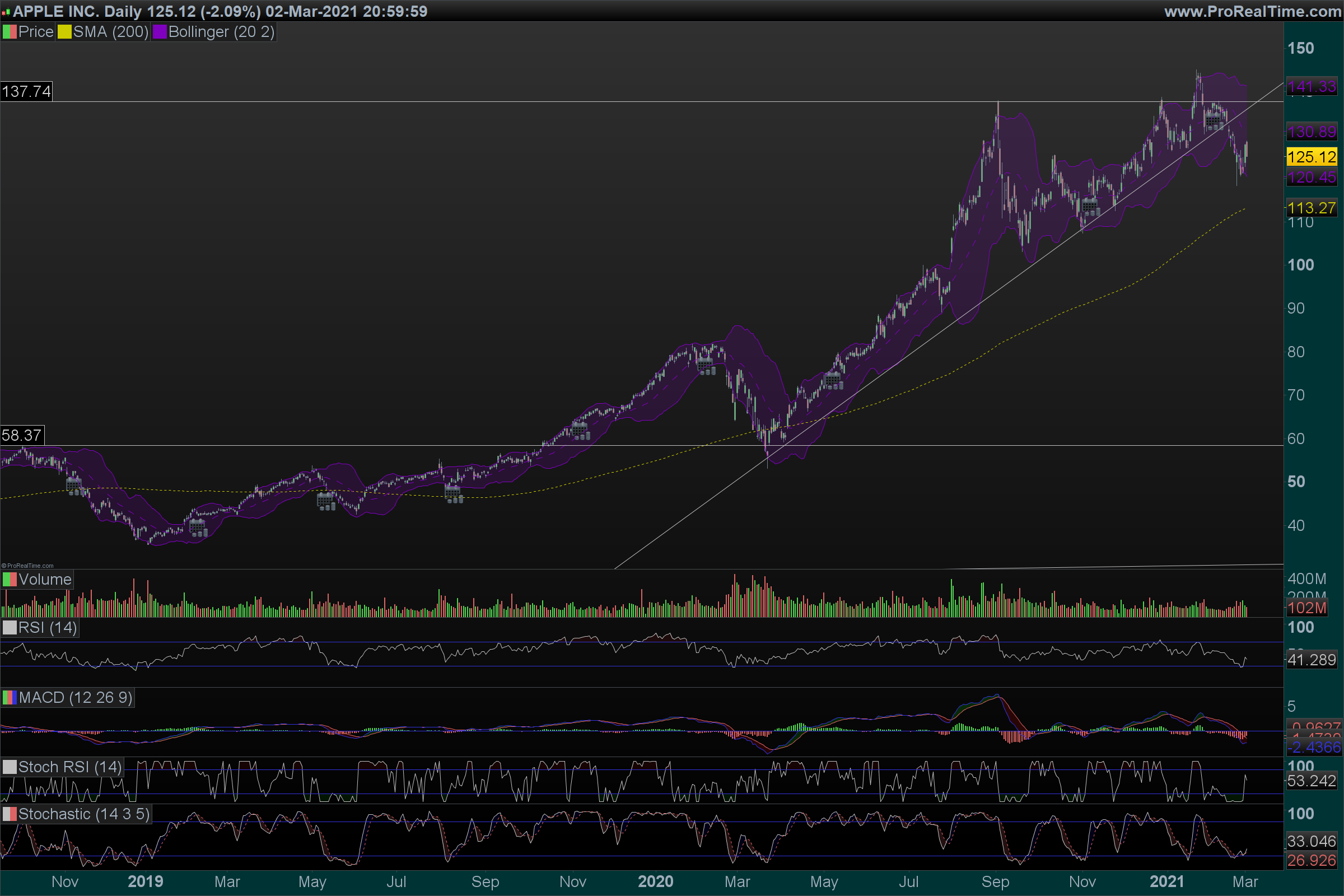Click the Volume panel label
Image resolution: width=1344 pixels, height=896 pixels.
[45, 580]
